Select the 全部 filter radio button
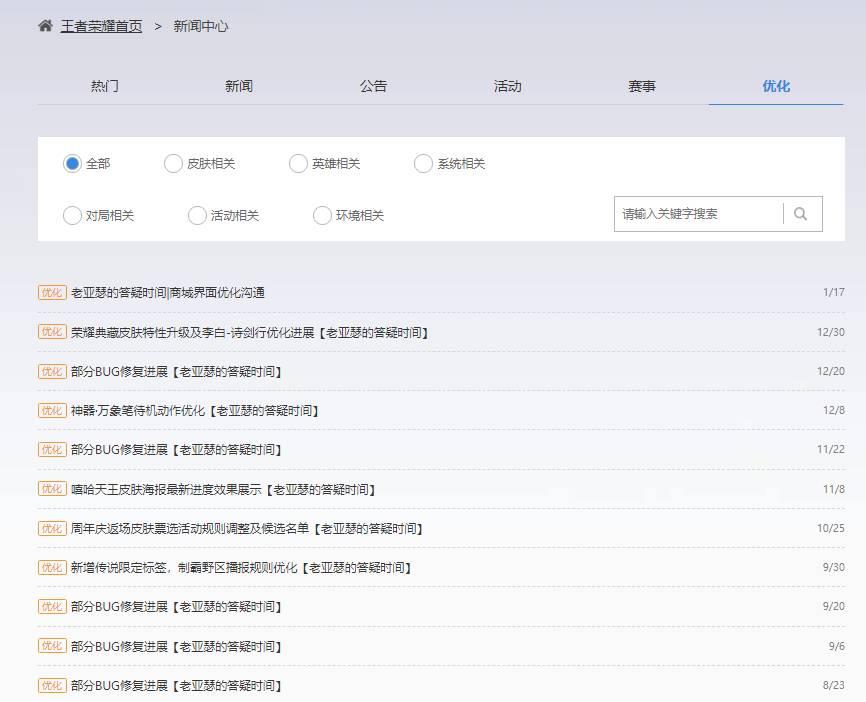The width and height of the screenshot is (866, 702). [x=72, y=162]
